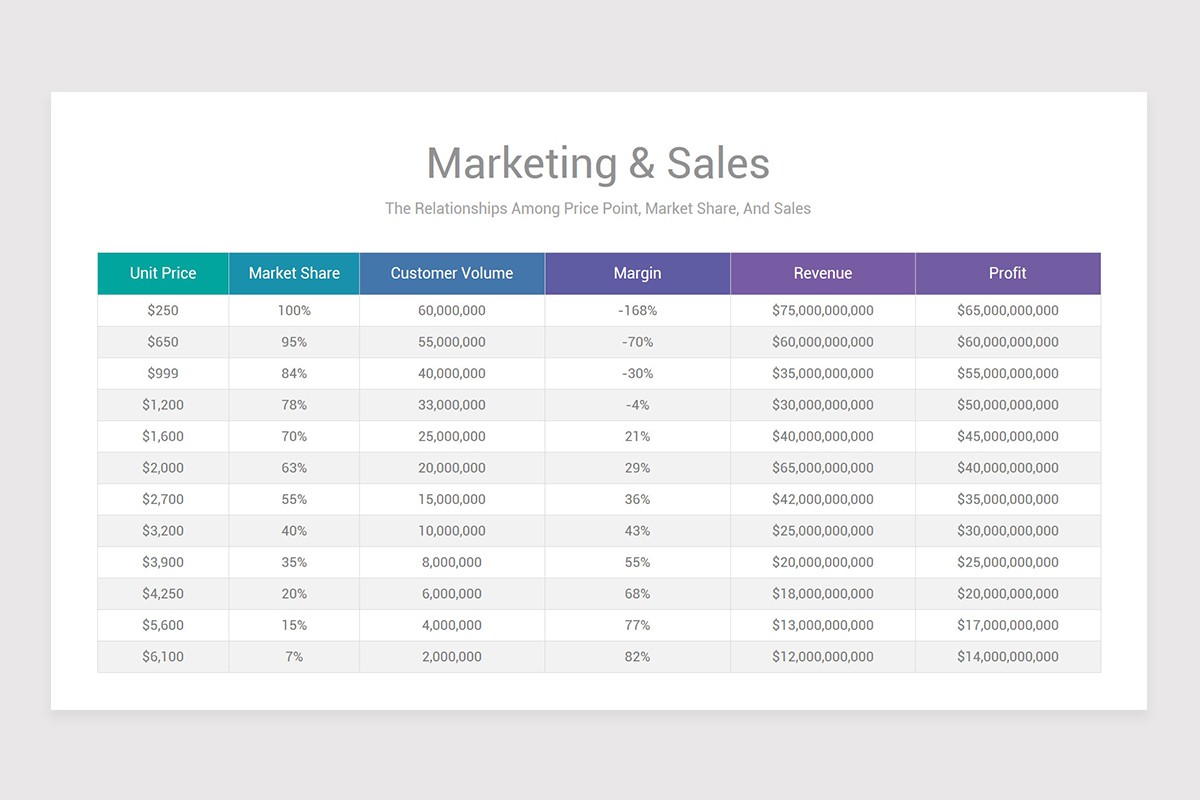The height and width of the screenshot is (800, 1200).
Task: Select the Market Share column header
Action: 293,273
